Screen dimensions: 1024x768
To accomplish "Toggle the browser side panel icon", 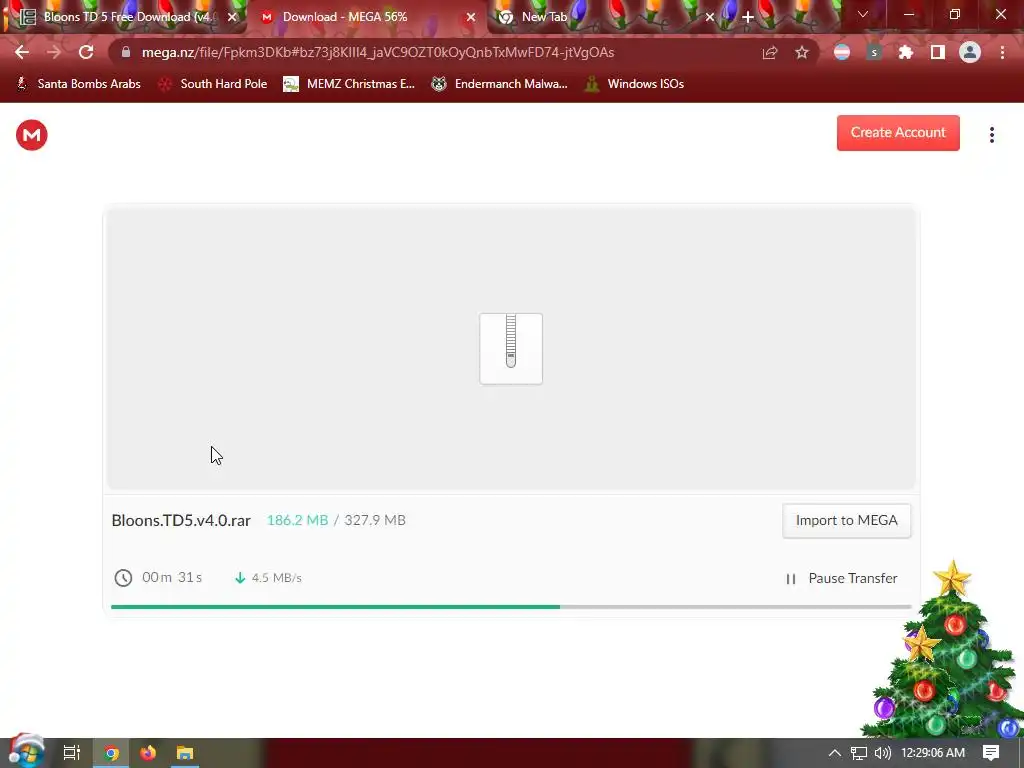I will click(938, 52).
